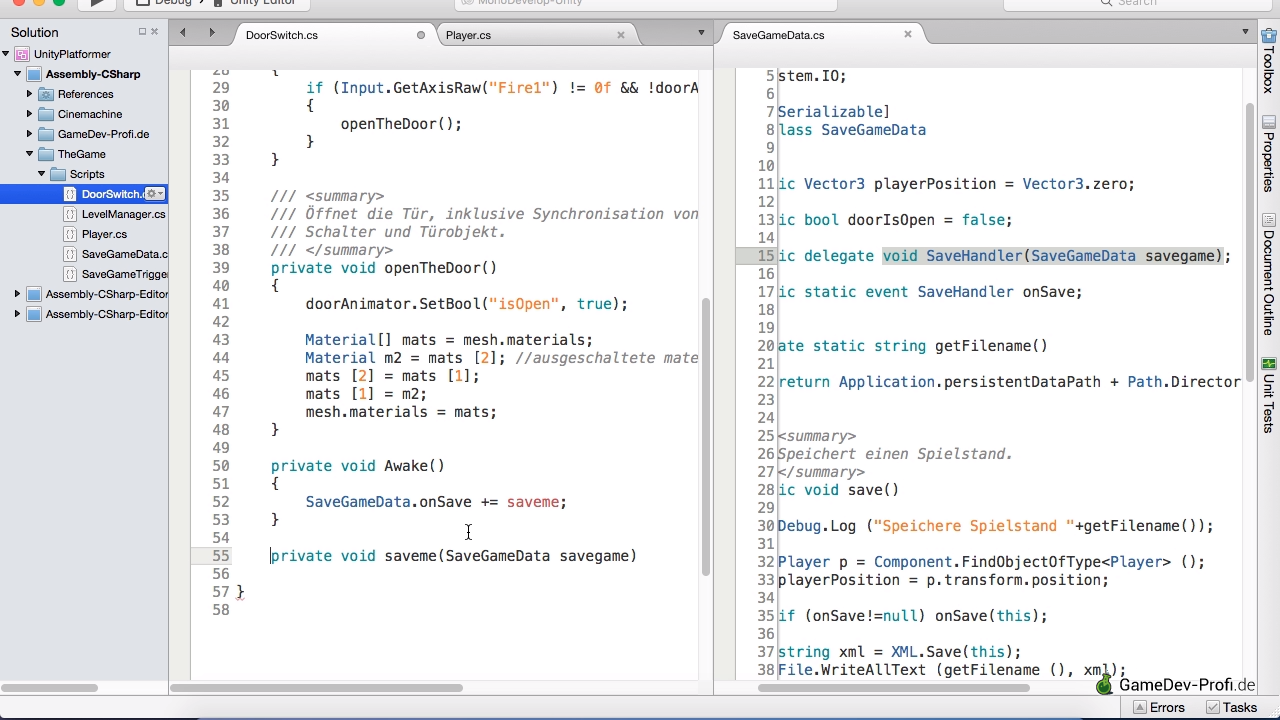Open the Document Outline side pad

(1268, 273)
